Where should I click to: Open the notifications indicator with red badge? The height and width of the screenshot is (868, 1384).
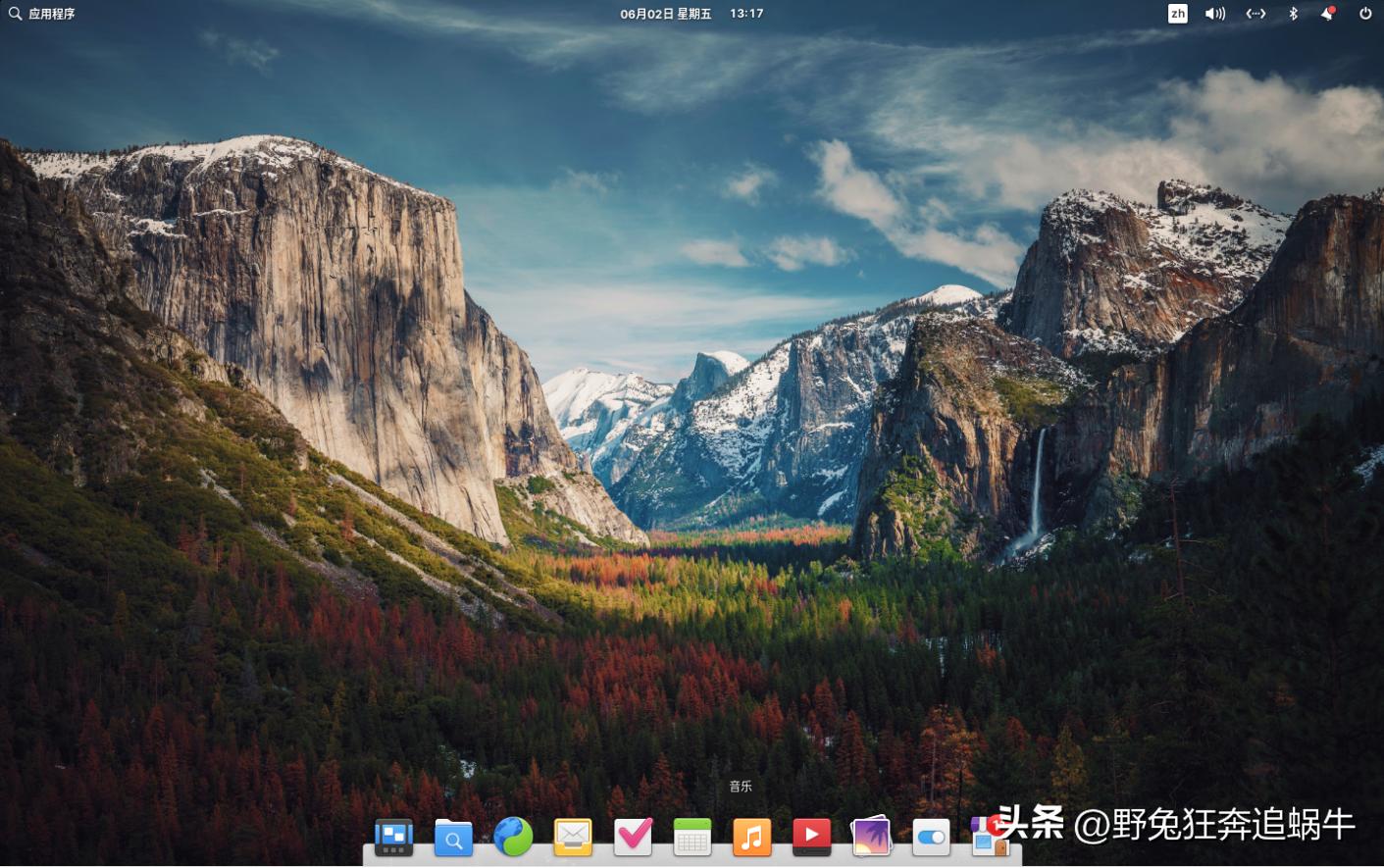(x=1327, y=14)
